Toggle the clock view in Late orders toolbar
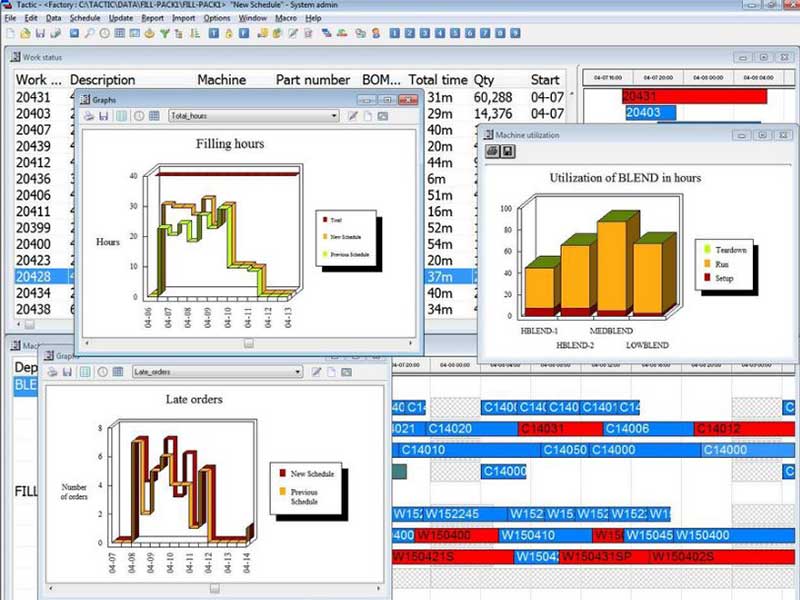 pyautogui.click(x=103, y=372)
